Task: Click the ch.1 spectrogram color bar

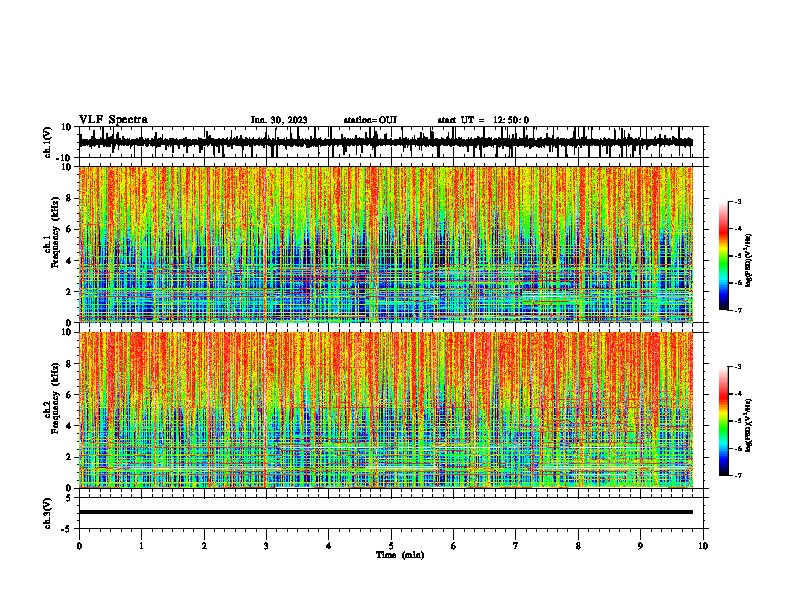Action: click(724, 256)
